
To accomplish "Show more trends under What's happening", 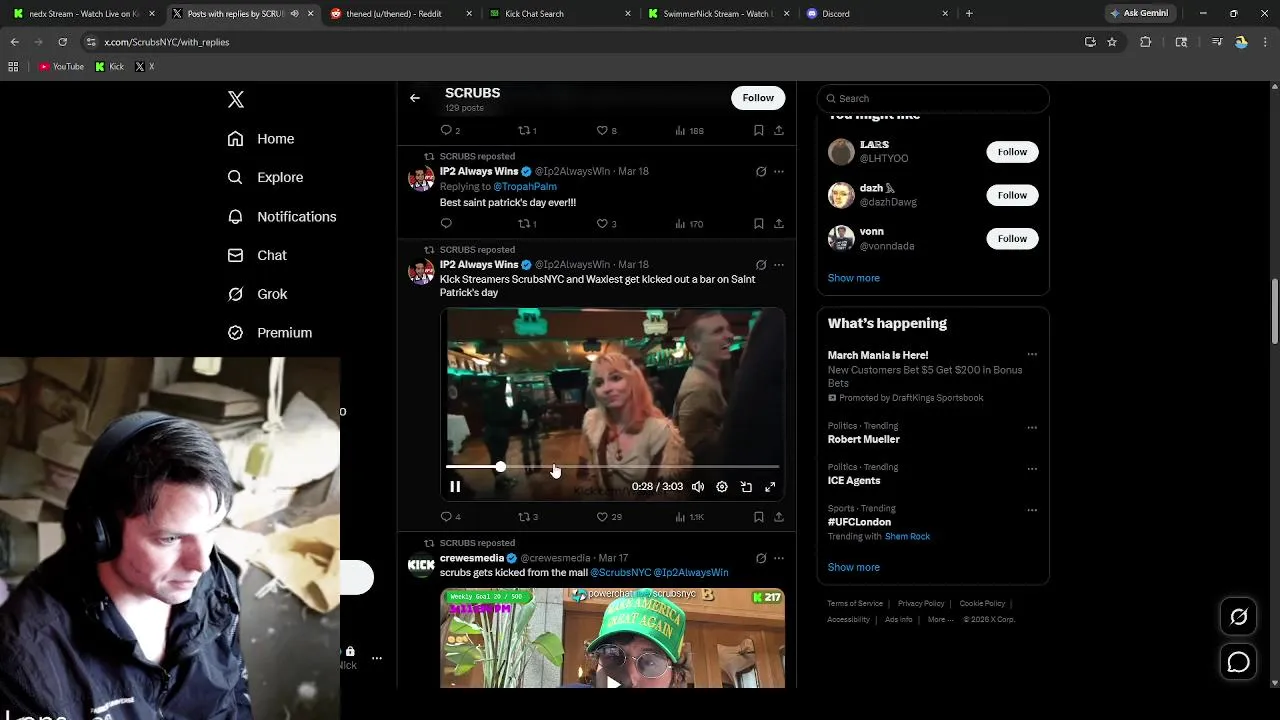I will (x=854, y=567).
